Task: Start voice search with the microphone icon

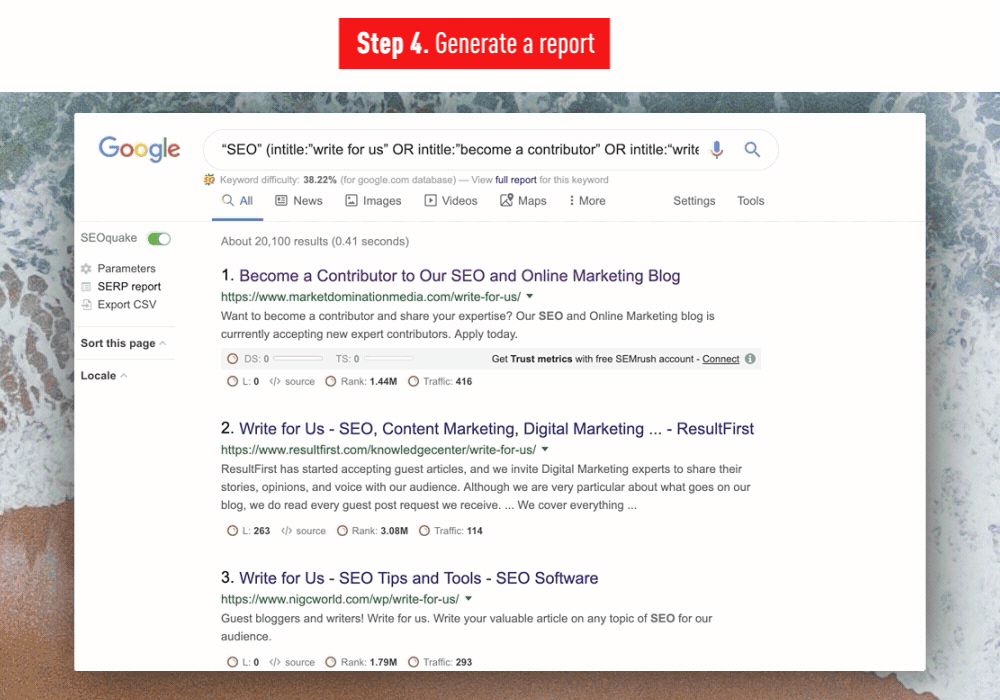Action: tap(717, 150)
